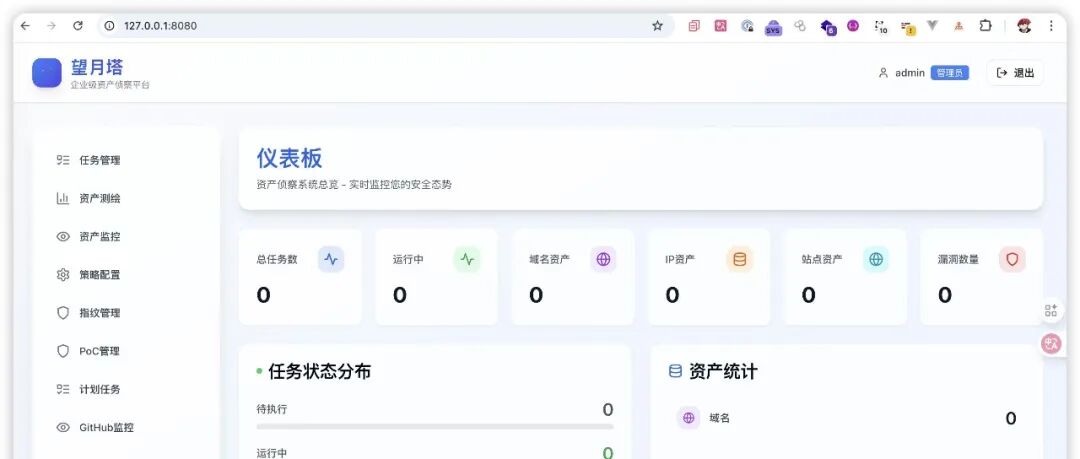Click the pink square extension icon in toolbar
Screen dimensions: 1080x459
click(x=720, y=26)
